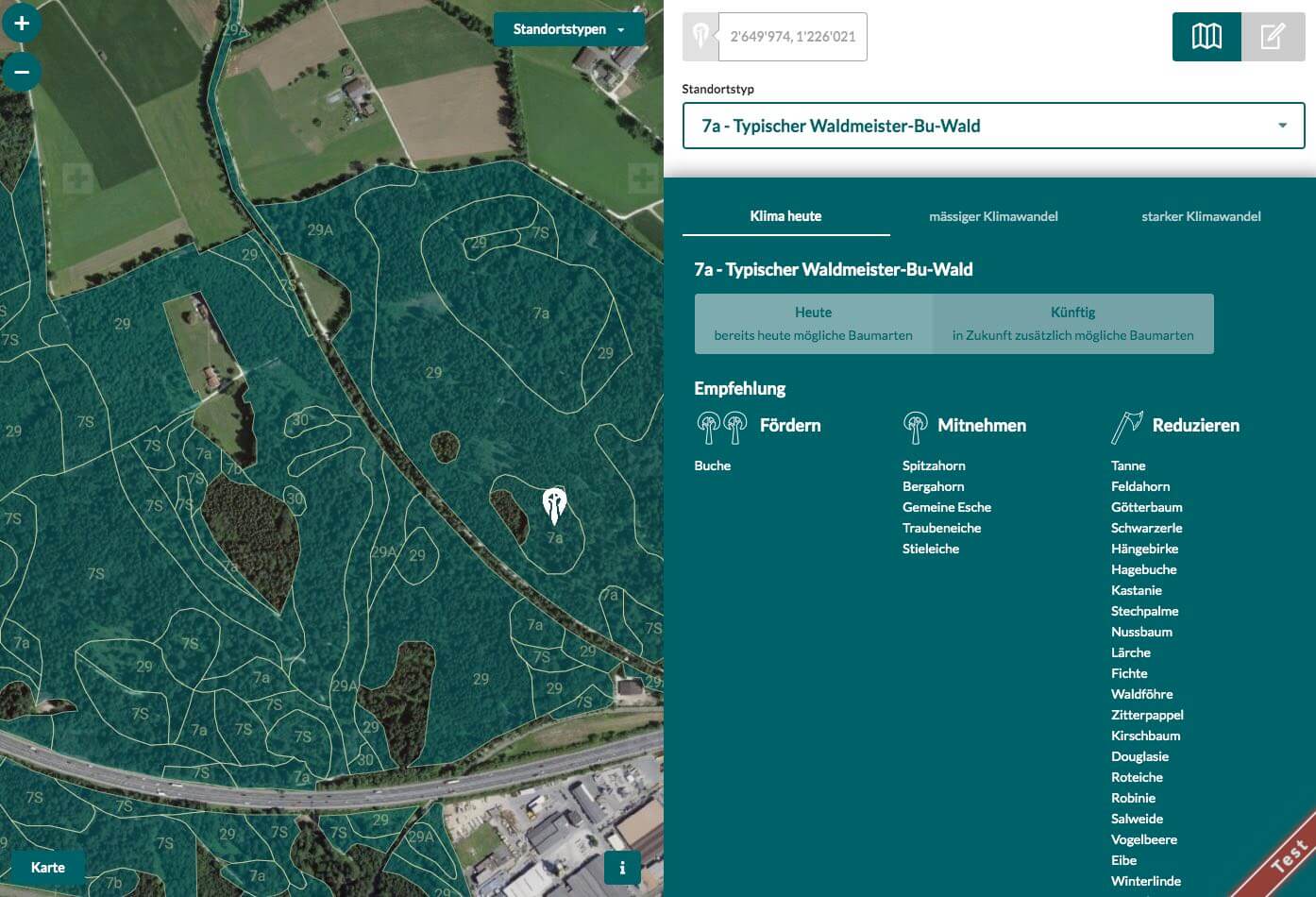Open the edit form pencil icon
The image size is (1316, 897).
[x=1273, y=37]
